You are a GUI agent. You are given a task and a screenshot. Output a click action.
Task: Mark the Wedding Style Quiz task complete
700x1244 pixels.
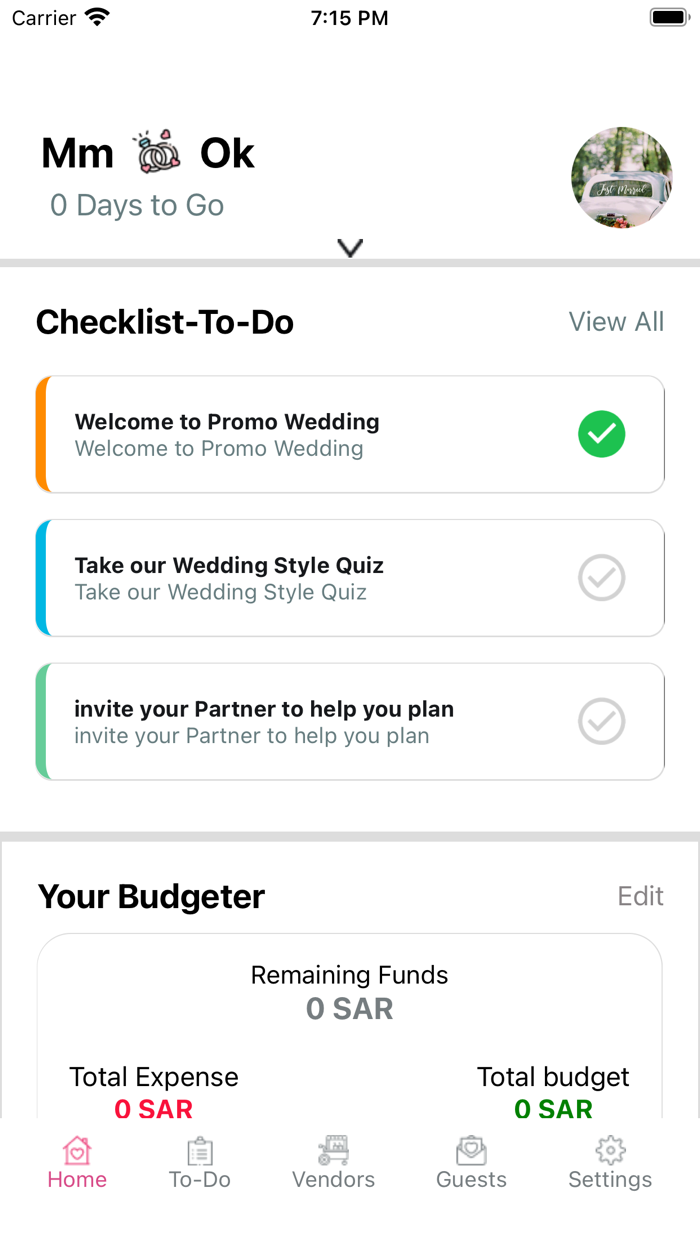click(601, 578)
